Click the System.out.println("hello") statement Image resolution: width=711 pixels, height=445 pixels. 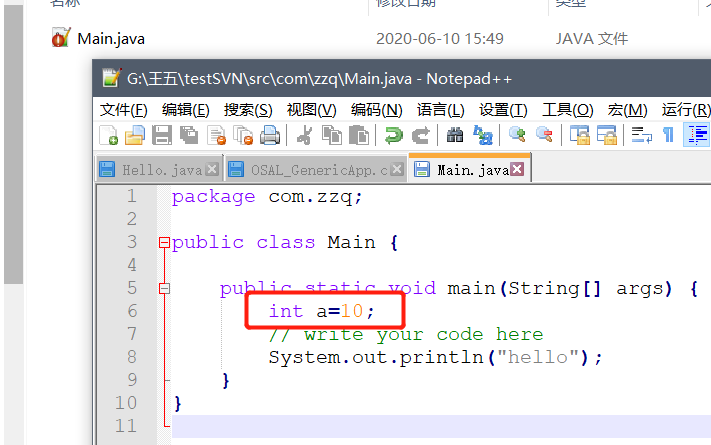[x=435, y=357]
